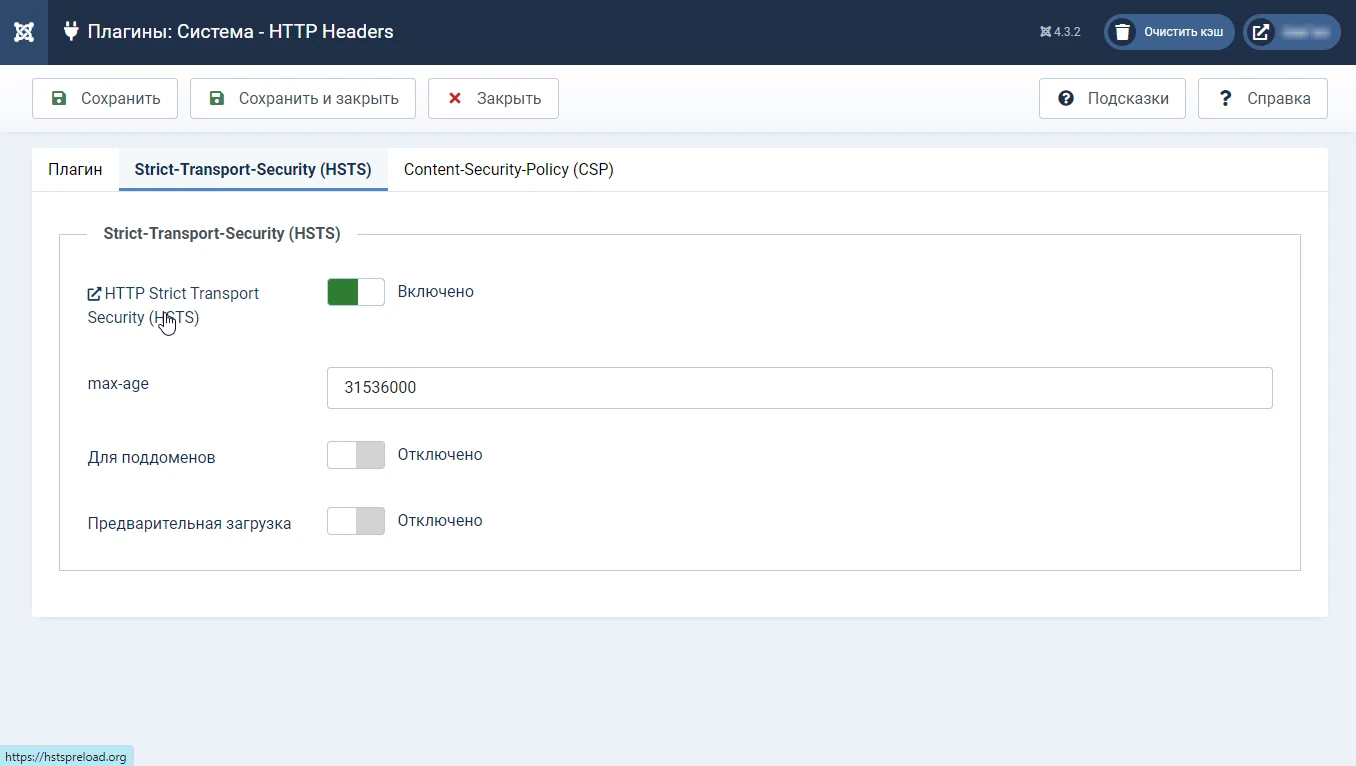Open the blurred user menu button
This screenshot has height=766, width=1356.
coord(1292,32)
